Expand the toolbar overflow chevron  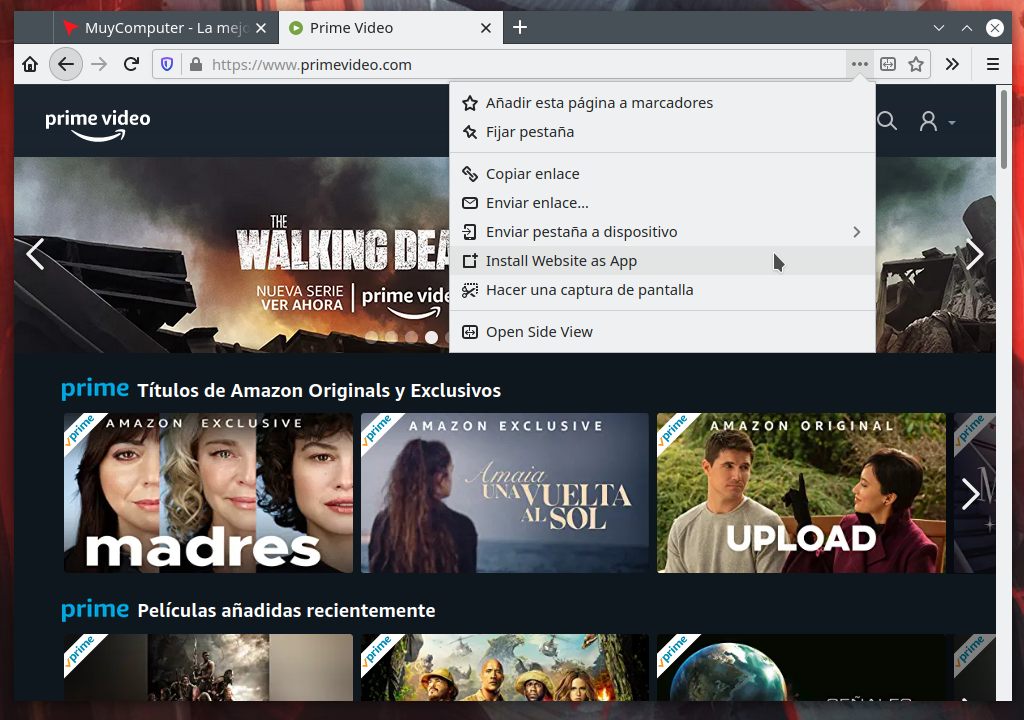952,65
